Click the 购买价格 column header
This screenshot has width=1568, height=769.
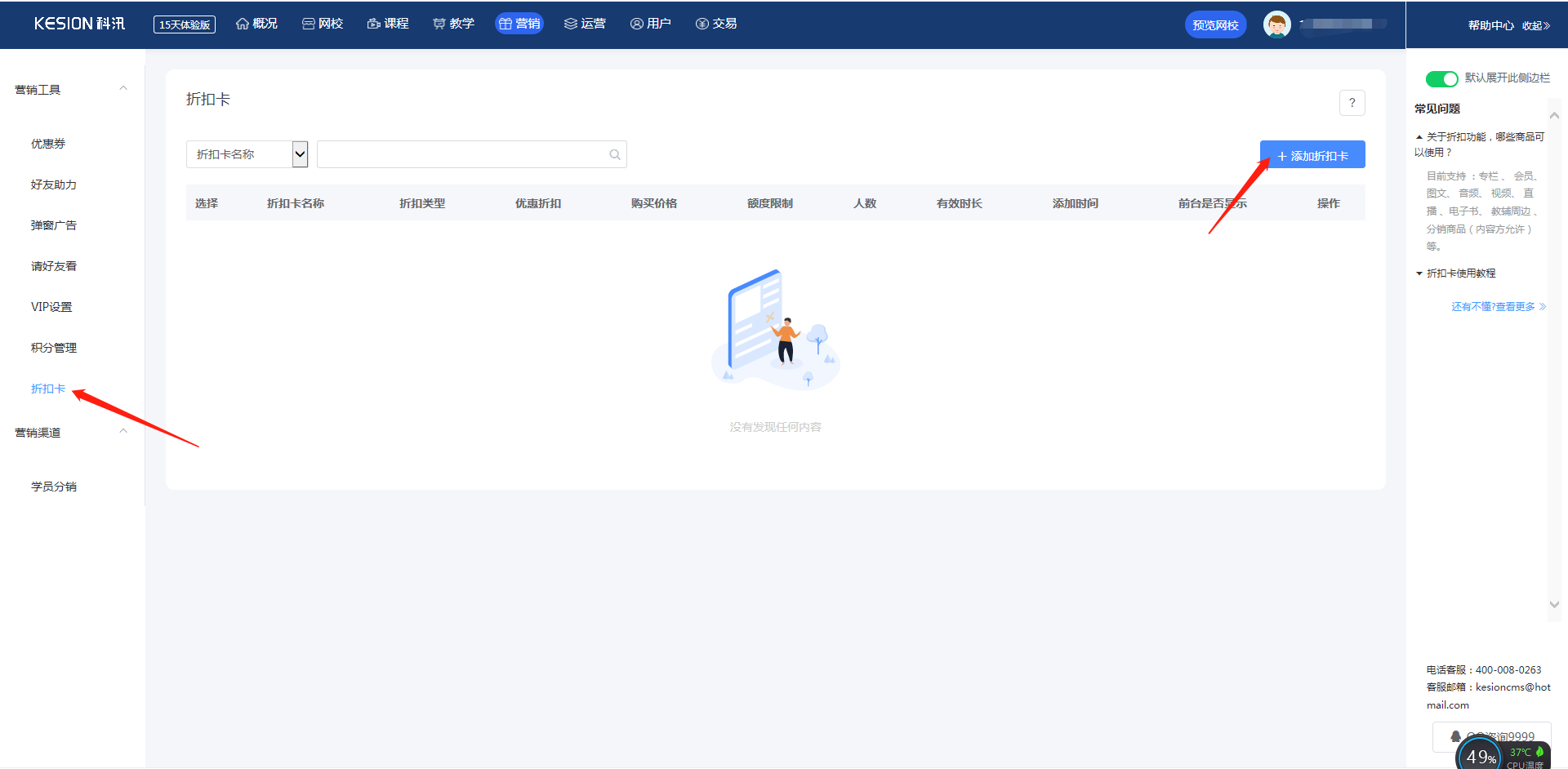pyautogui.click(x=654, y=203)
